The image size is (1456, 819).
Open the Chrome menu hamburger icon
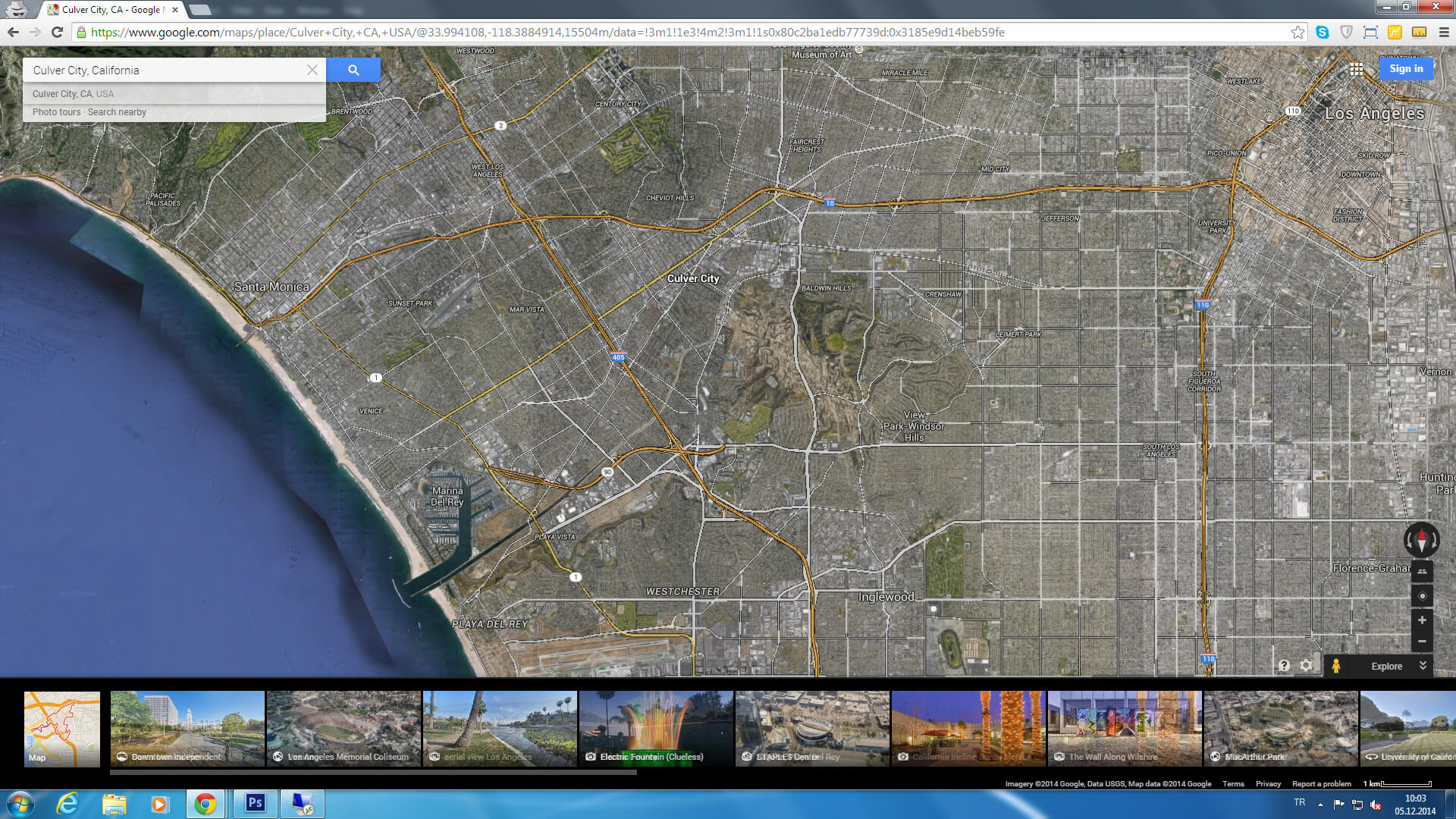click(1444, 33)
